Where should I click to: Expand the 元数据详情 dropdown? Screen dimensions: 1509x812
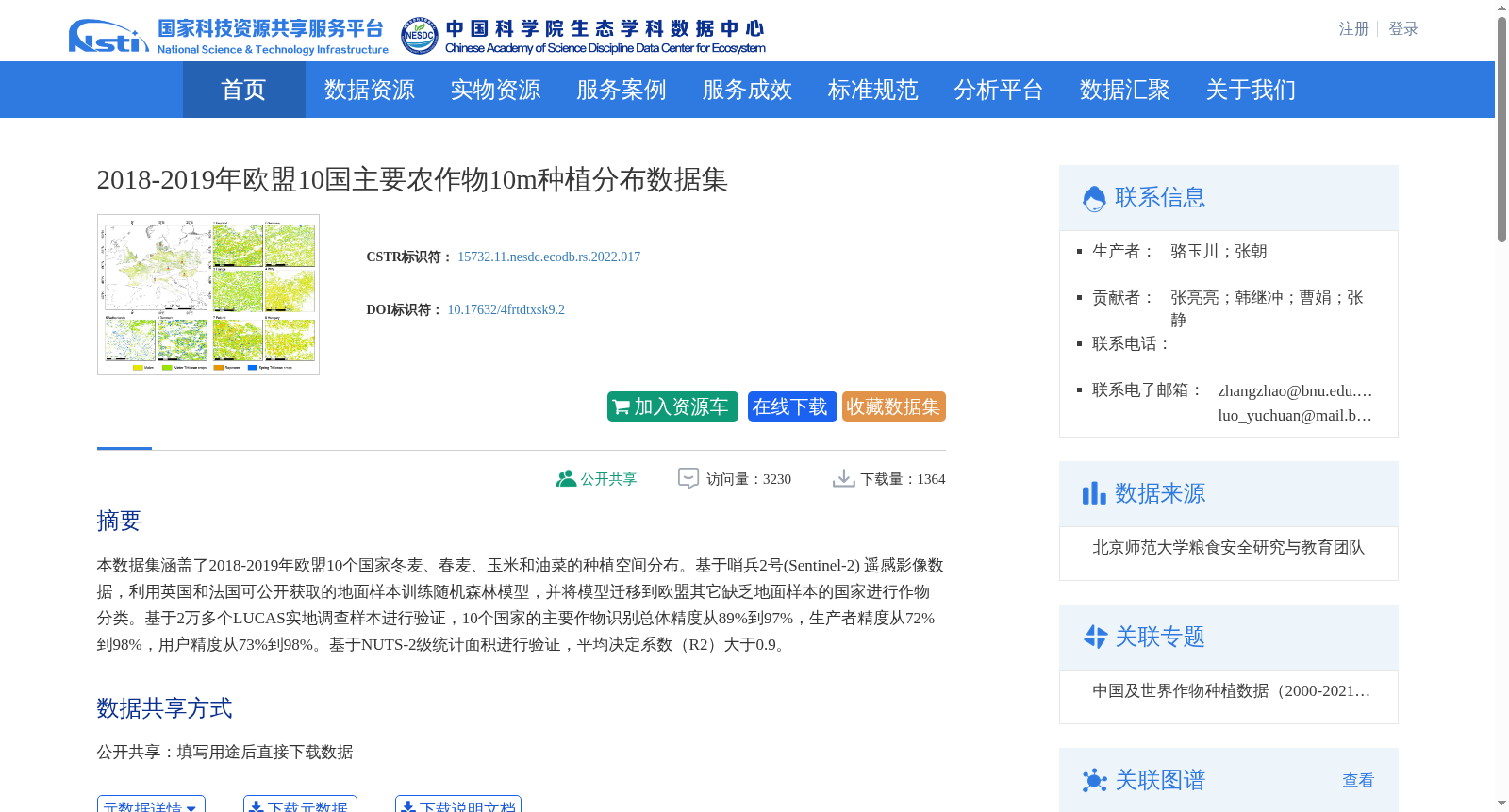coord(151,804)
